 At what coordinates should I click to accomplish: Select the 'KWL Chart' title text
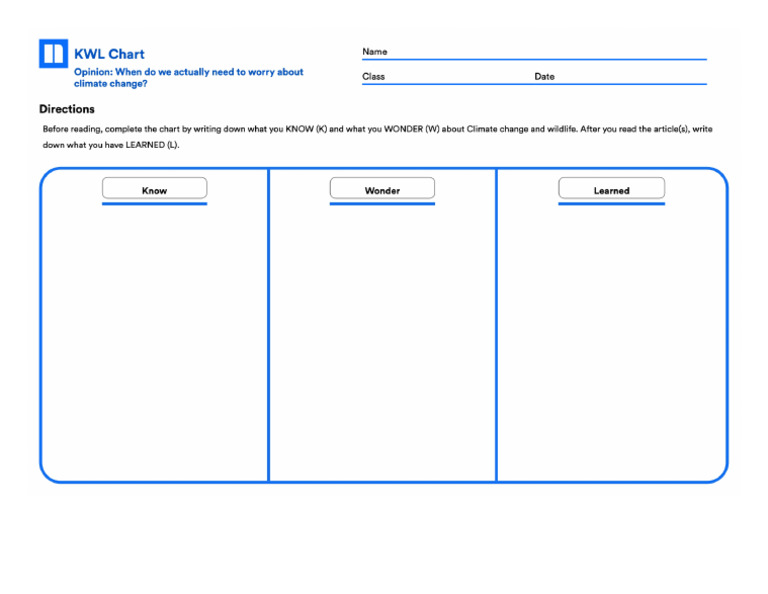point(109,54)
